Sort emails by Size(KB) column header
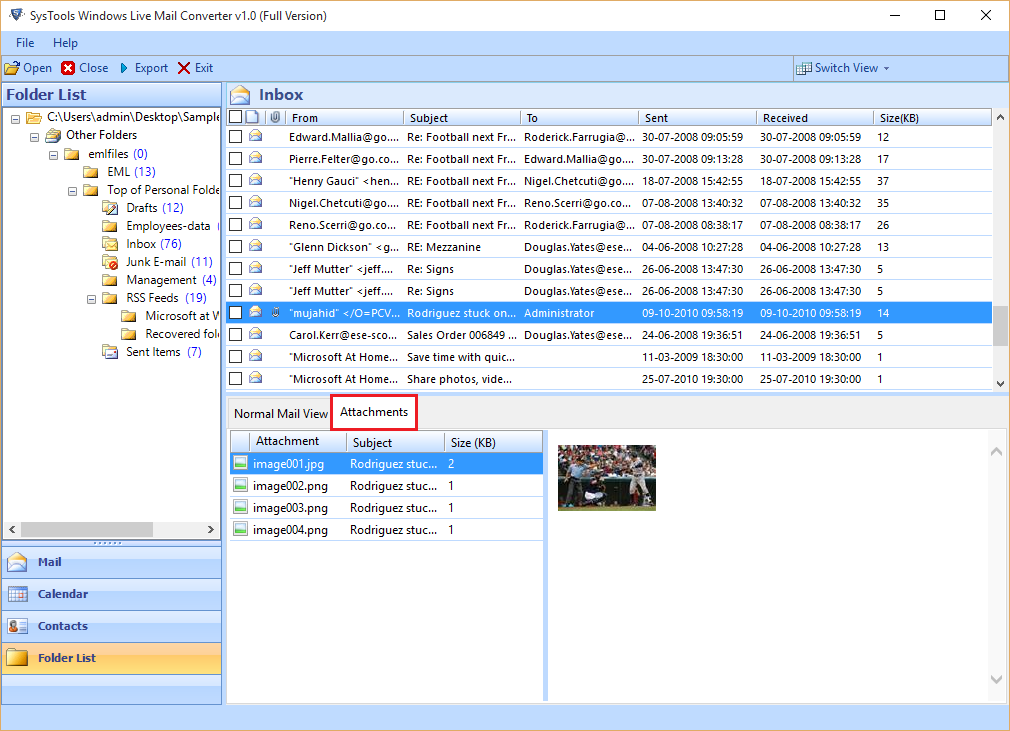This screenshot has width=1010, height=731. [932, 117]
